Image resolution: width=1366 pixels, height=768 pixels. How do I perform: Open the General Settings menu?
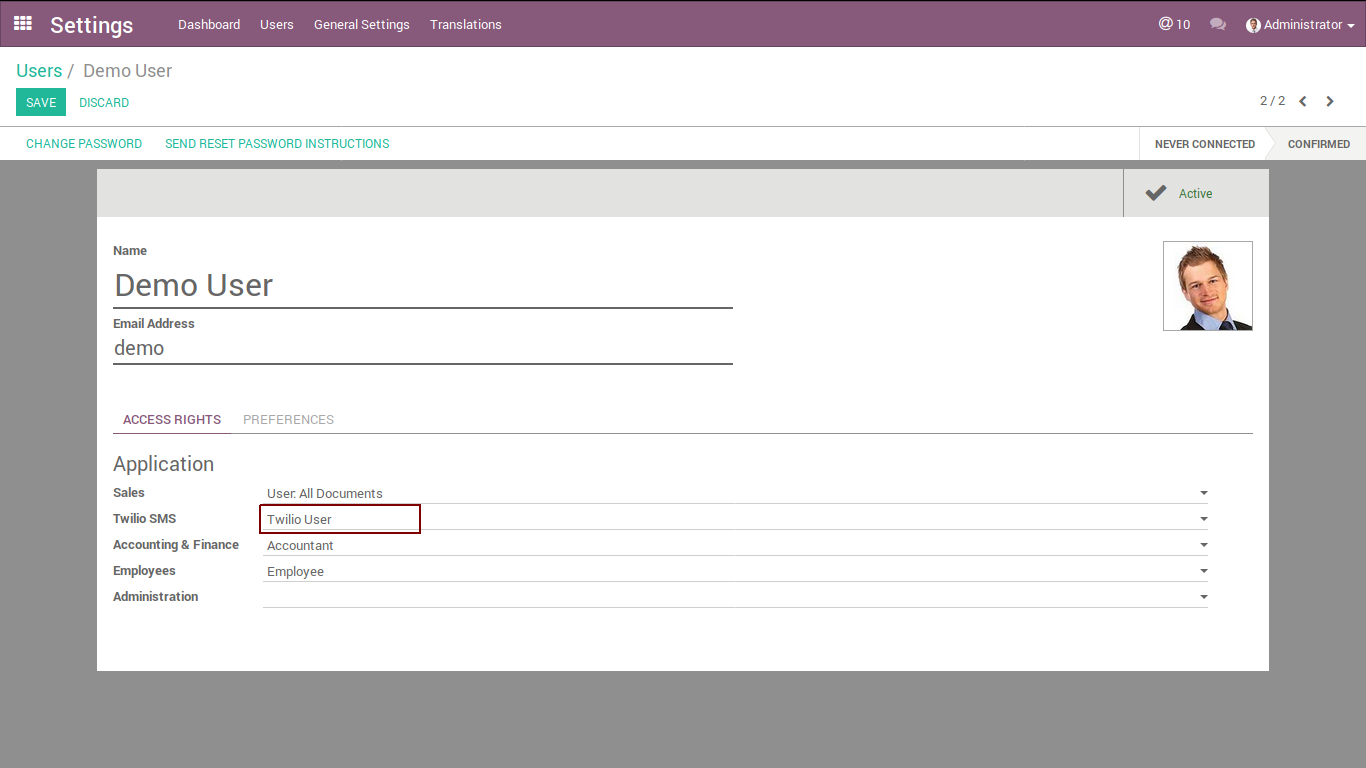click(x=361, y=24)
